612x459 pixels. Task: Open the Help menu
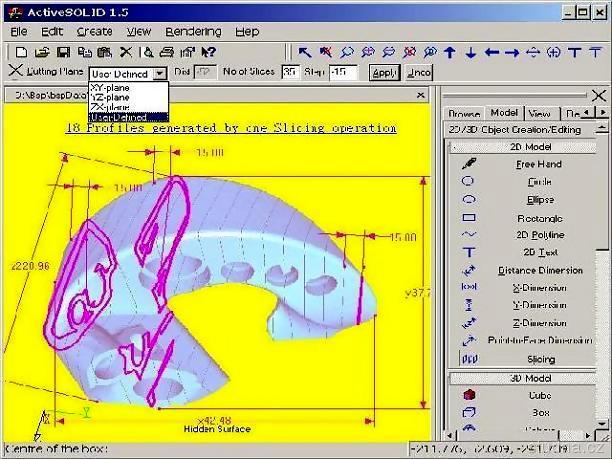(247, 32)
